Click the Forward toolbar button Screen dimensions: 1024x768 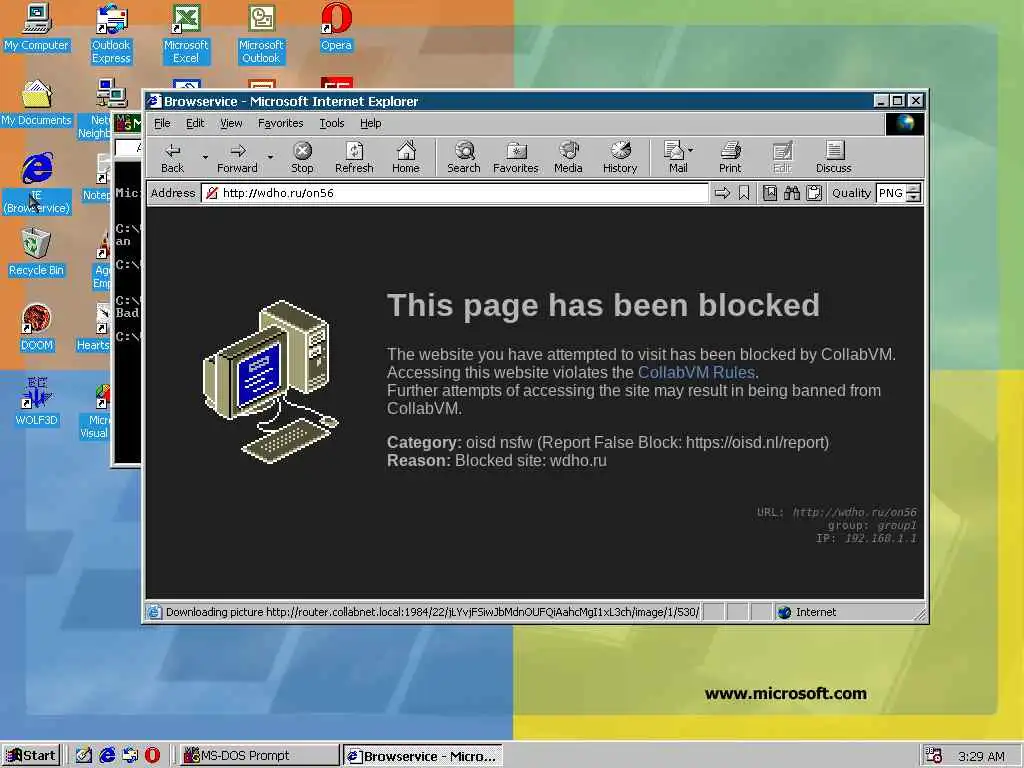(x=237, y=157)
